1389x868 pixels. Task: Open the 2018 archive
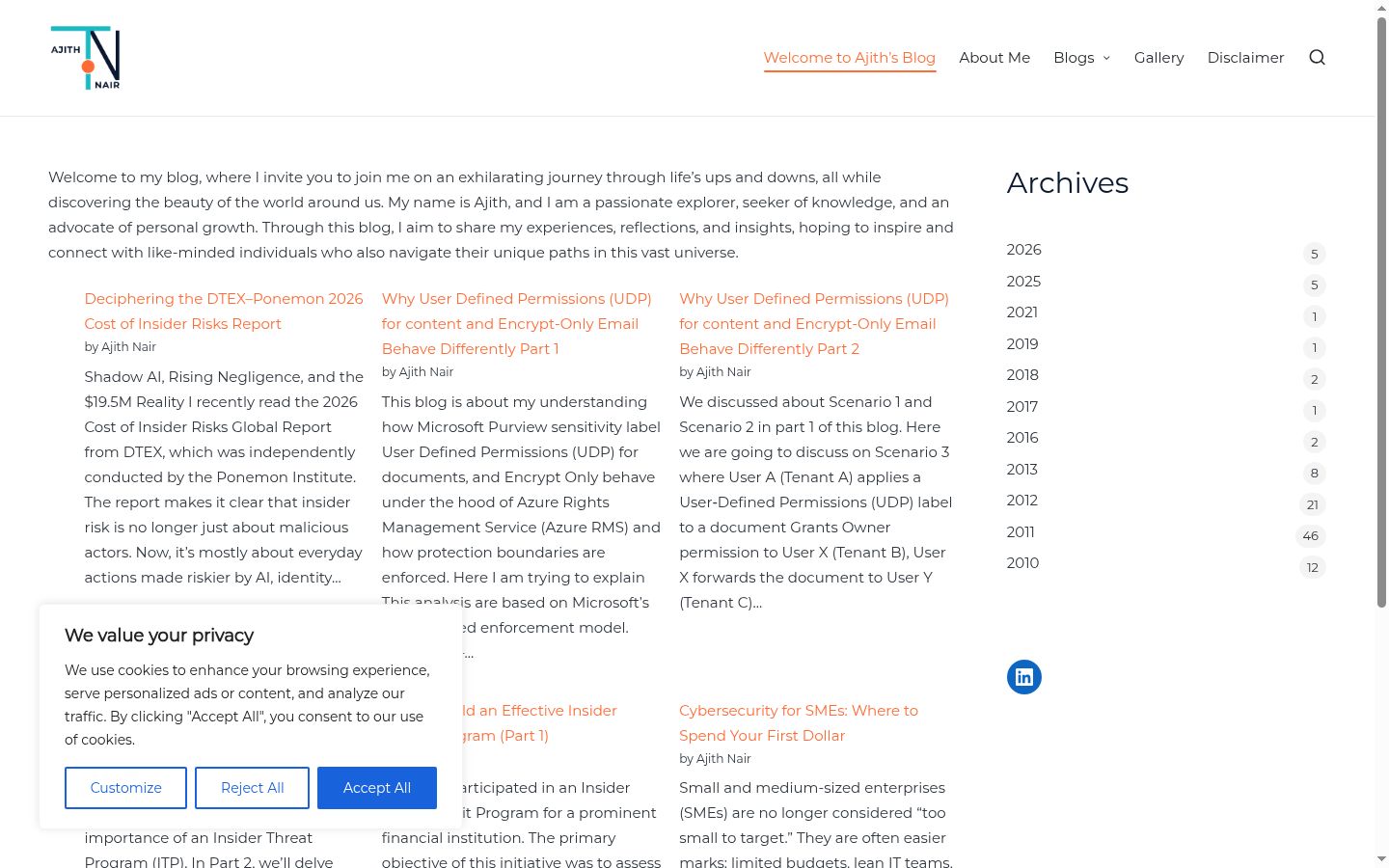(1022, 375)
